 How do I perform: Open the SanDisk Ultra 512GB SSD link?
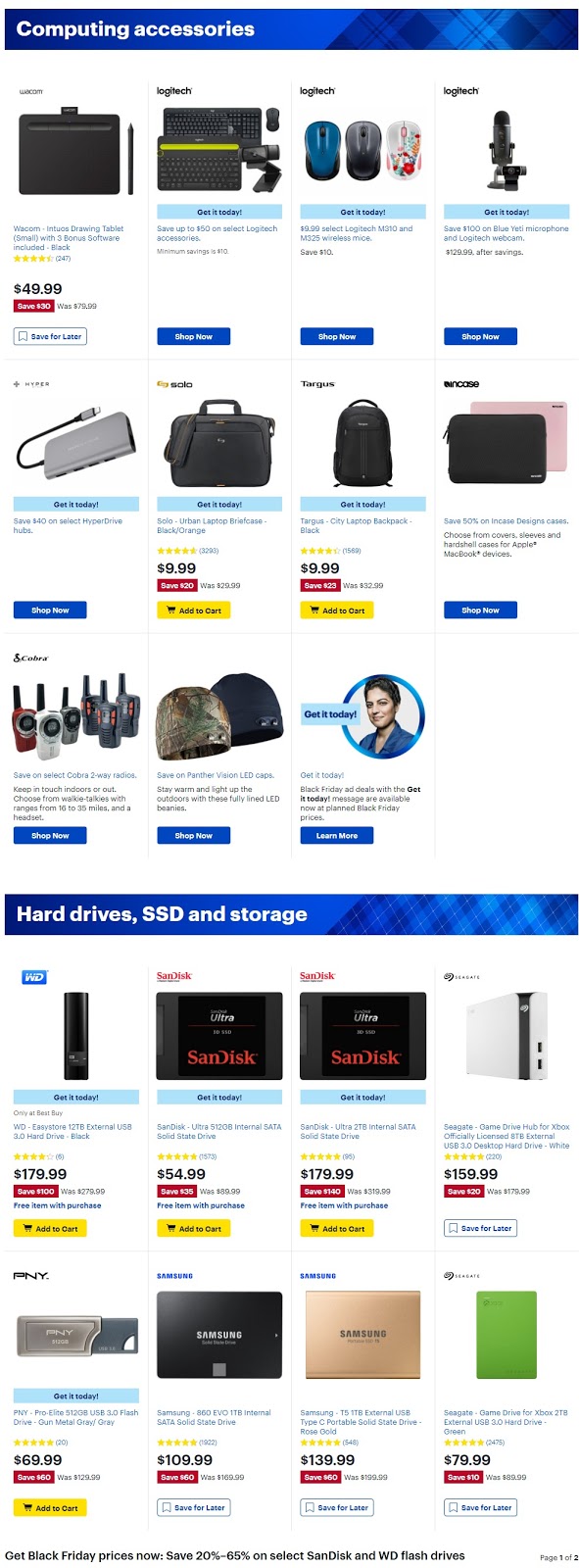tap(213, 1132)
